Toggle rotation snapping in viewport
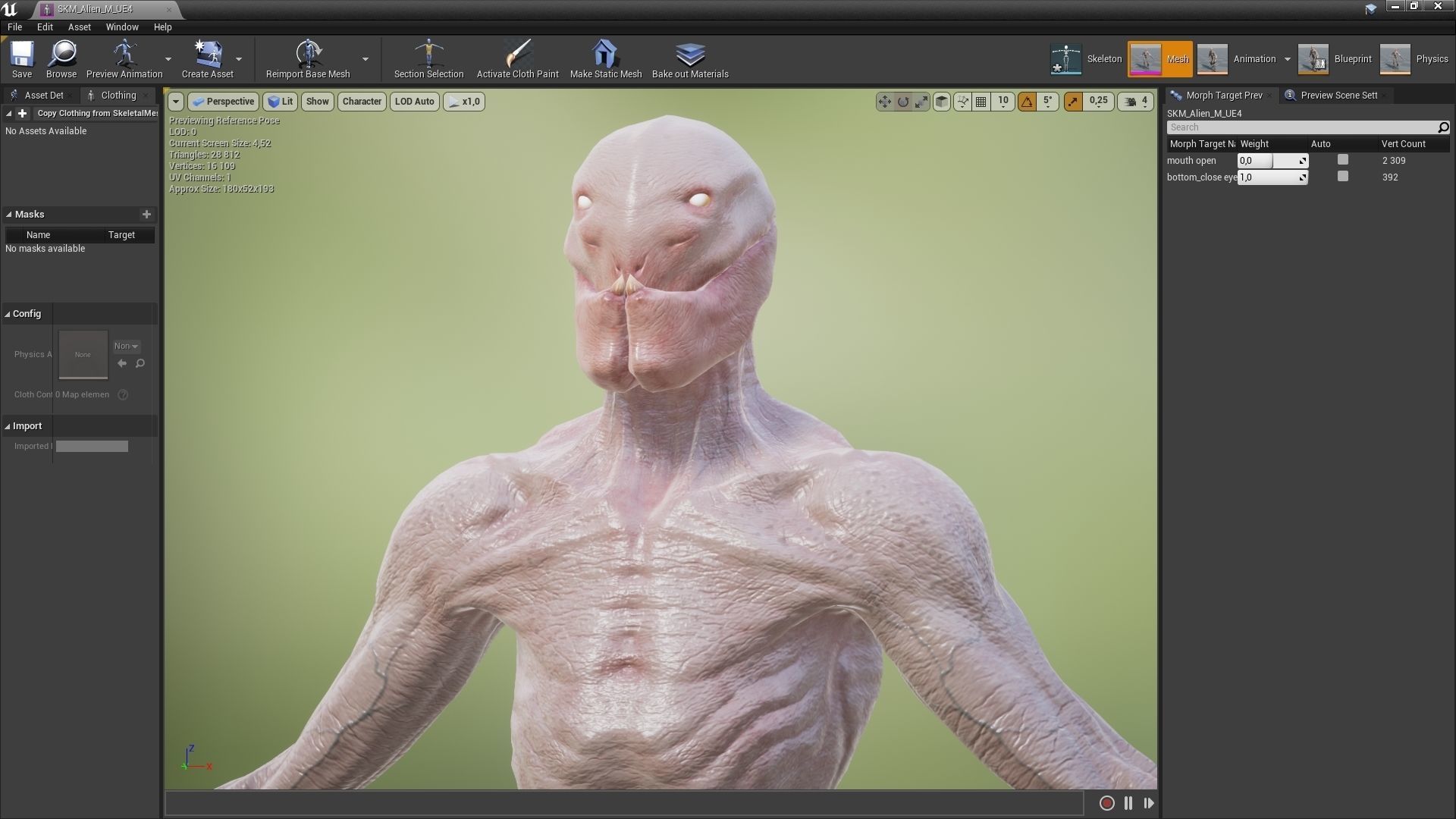Viewport: 1456px width, 819px height. click(1027, 102)
